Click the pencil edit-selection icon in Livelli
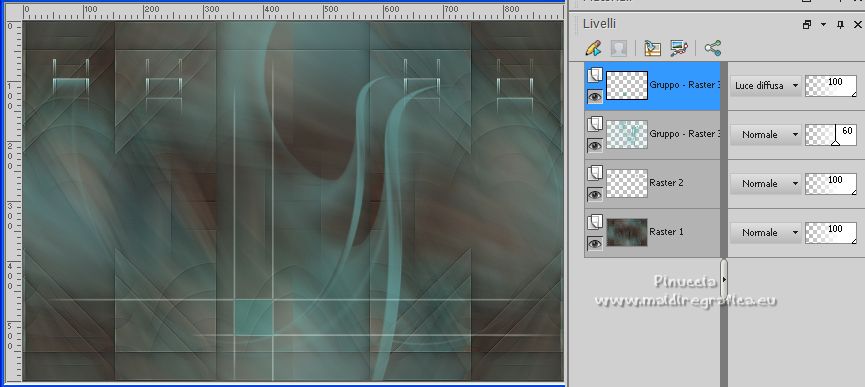 click(594, 49)
